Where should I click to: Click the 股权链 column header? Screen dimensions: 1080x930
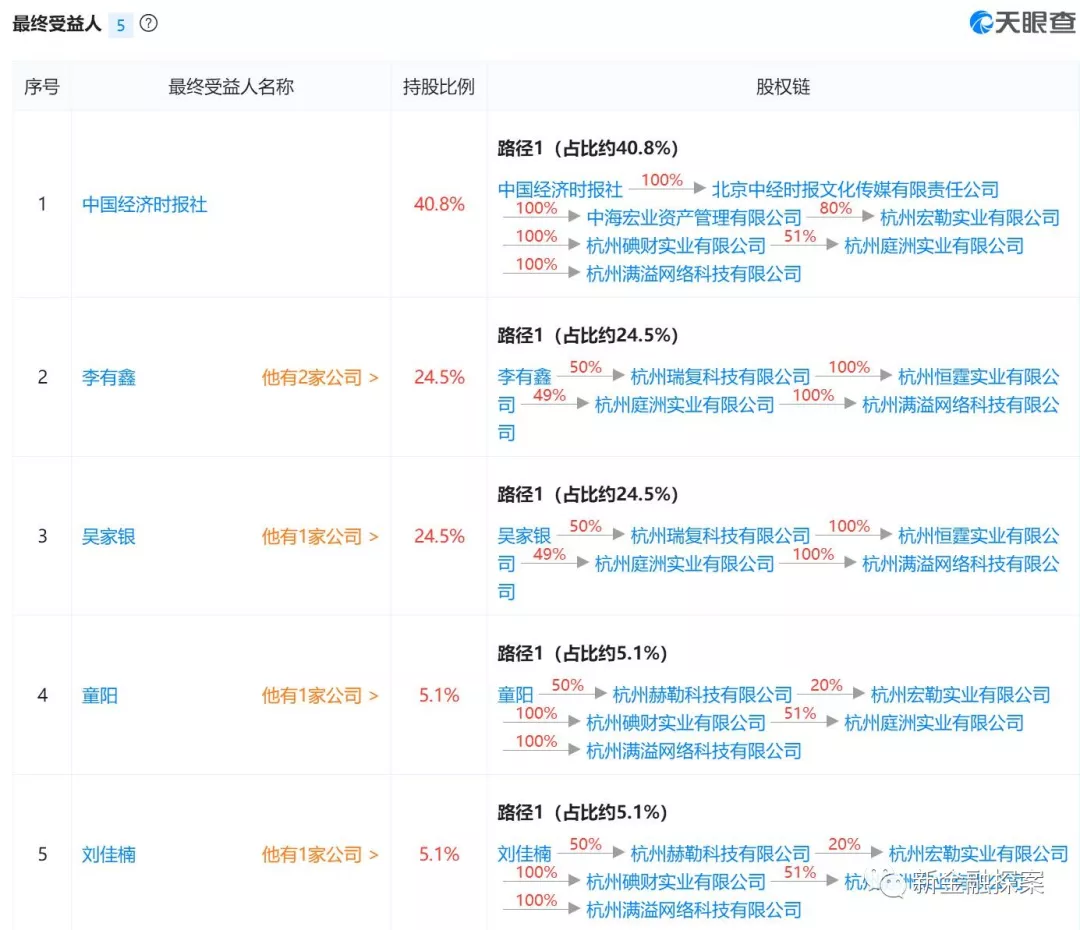click(x=783, y=87)
